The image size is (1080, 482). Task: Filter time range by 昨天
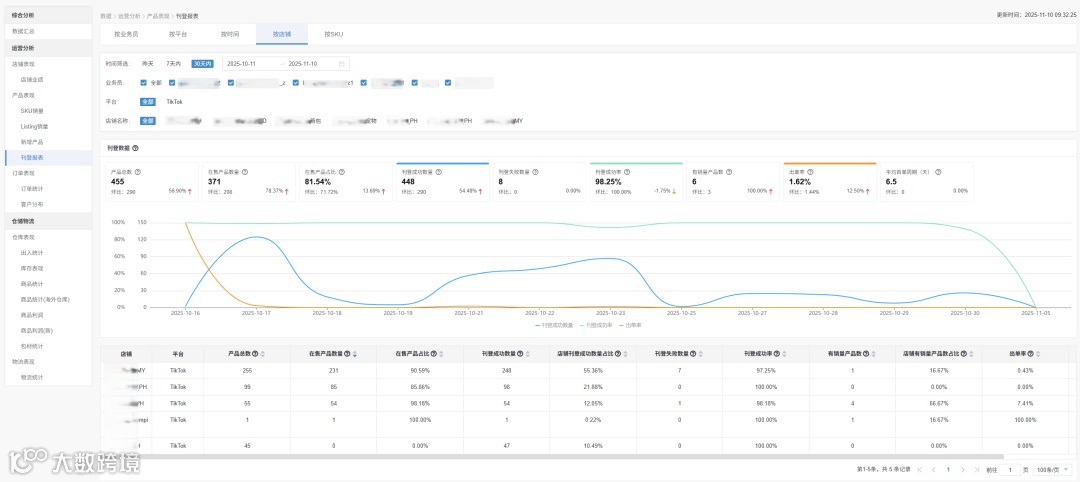[148, 63]
